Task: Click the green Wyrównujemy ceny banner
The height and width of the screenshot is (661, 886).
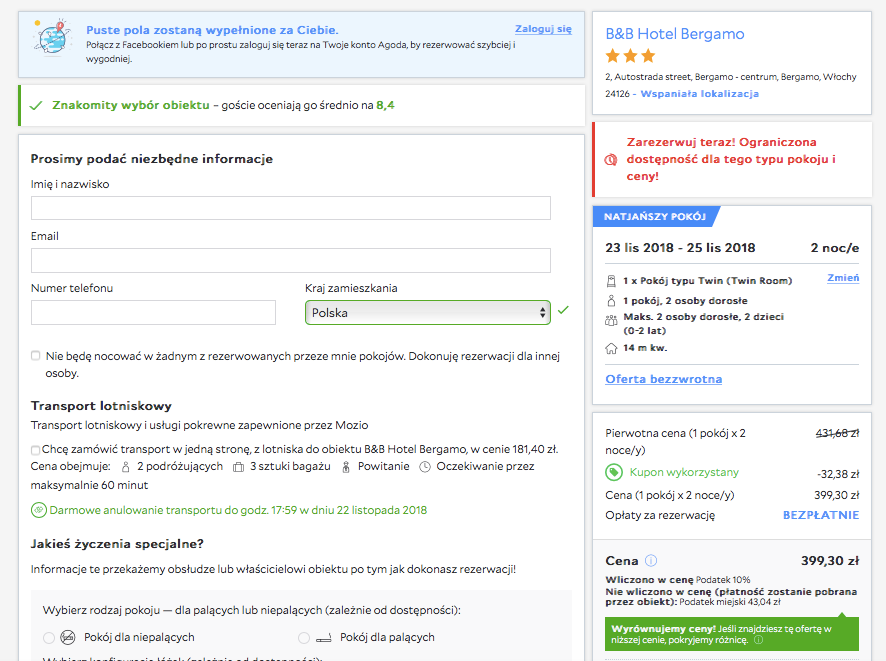Action: click(x=732, y=634)
